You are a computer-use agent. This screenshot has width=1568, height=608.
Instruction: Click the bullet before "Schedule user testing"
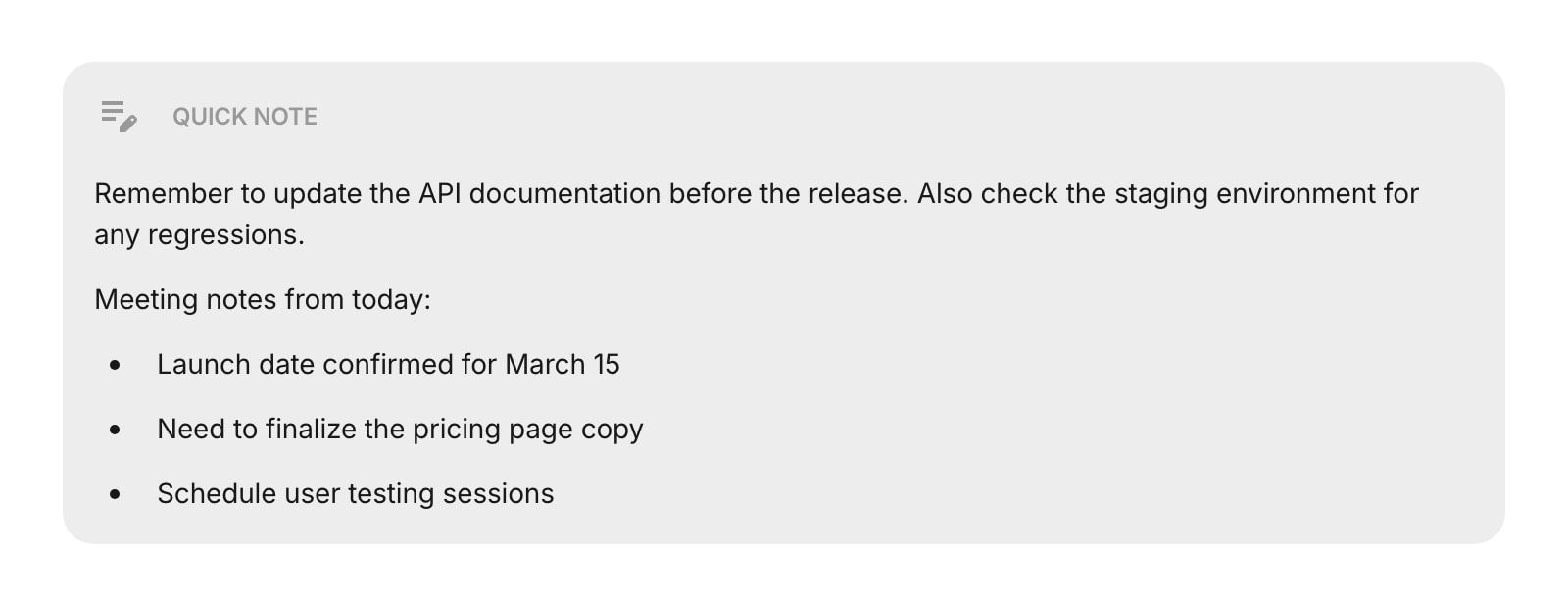coord(116,494)
